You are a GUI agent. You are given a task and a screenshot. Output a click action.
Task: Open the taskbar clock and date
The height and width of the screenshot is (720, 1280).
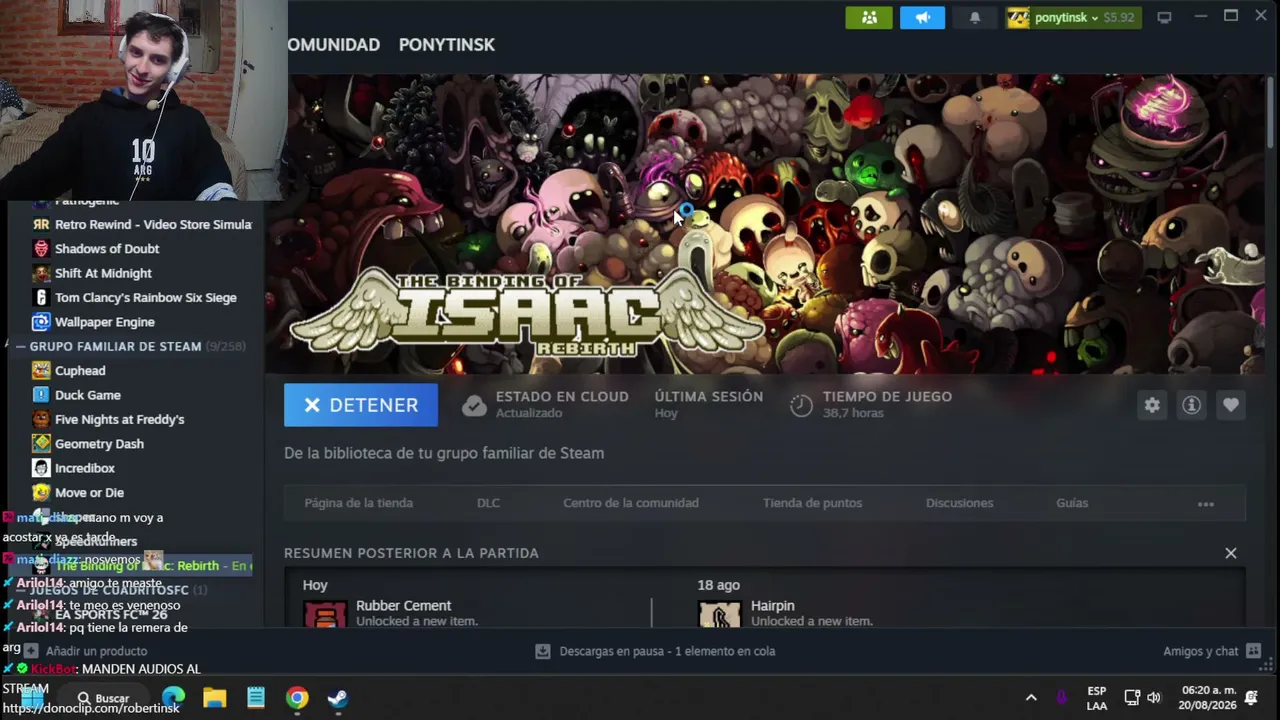[1209, 697]
